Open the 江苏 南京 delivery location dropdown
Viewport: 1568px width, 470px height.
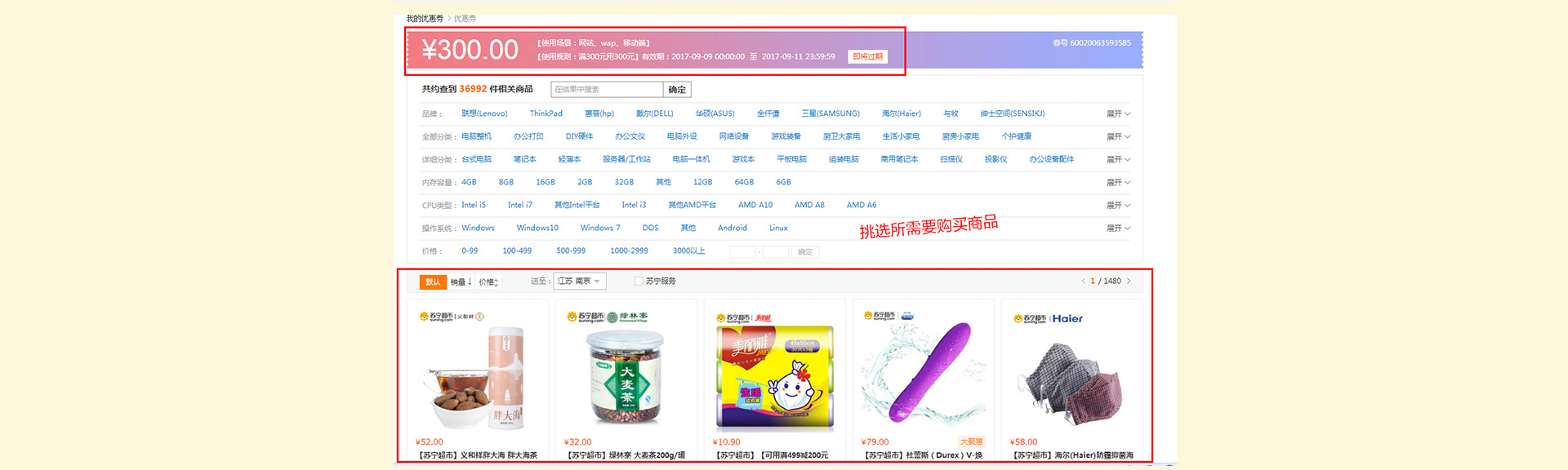pos(579,281)
